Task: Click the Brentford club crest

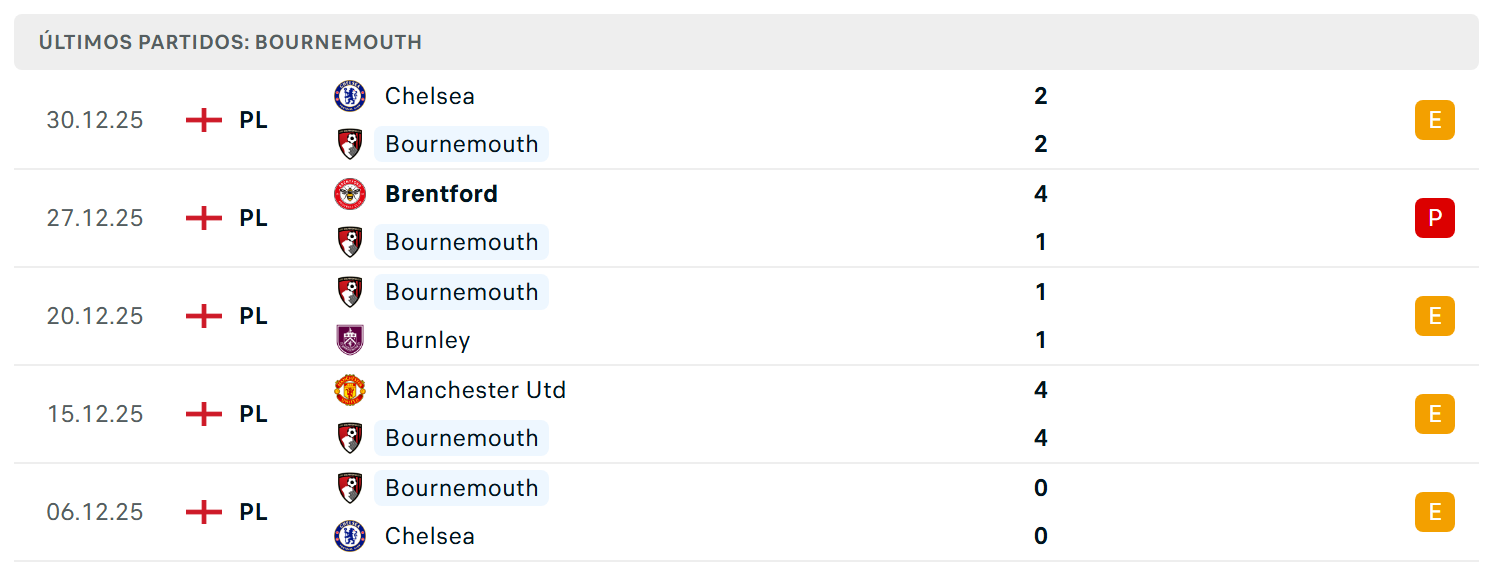Action: (x=350, y=194)
